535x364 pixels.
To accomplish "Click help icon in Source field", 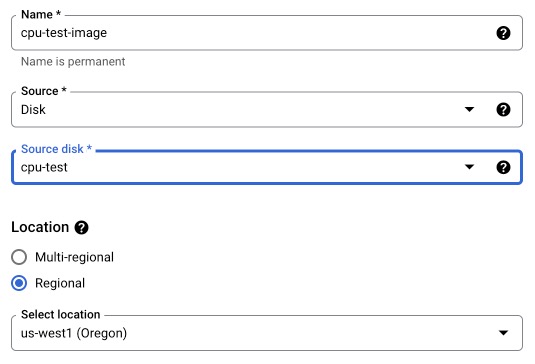I will 503,110.
